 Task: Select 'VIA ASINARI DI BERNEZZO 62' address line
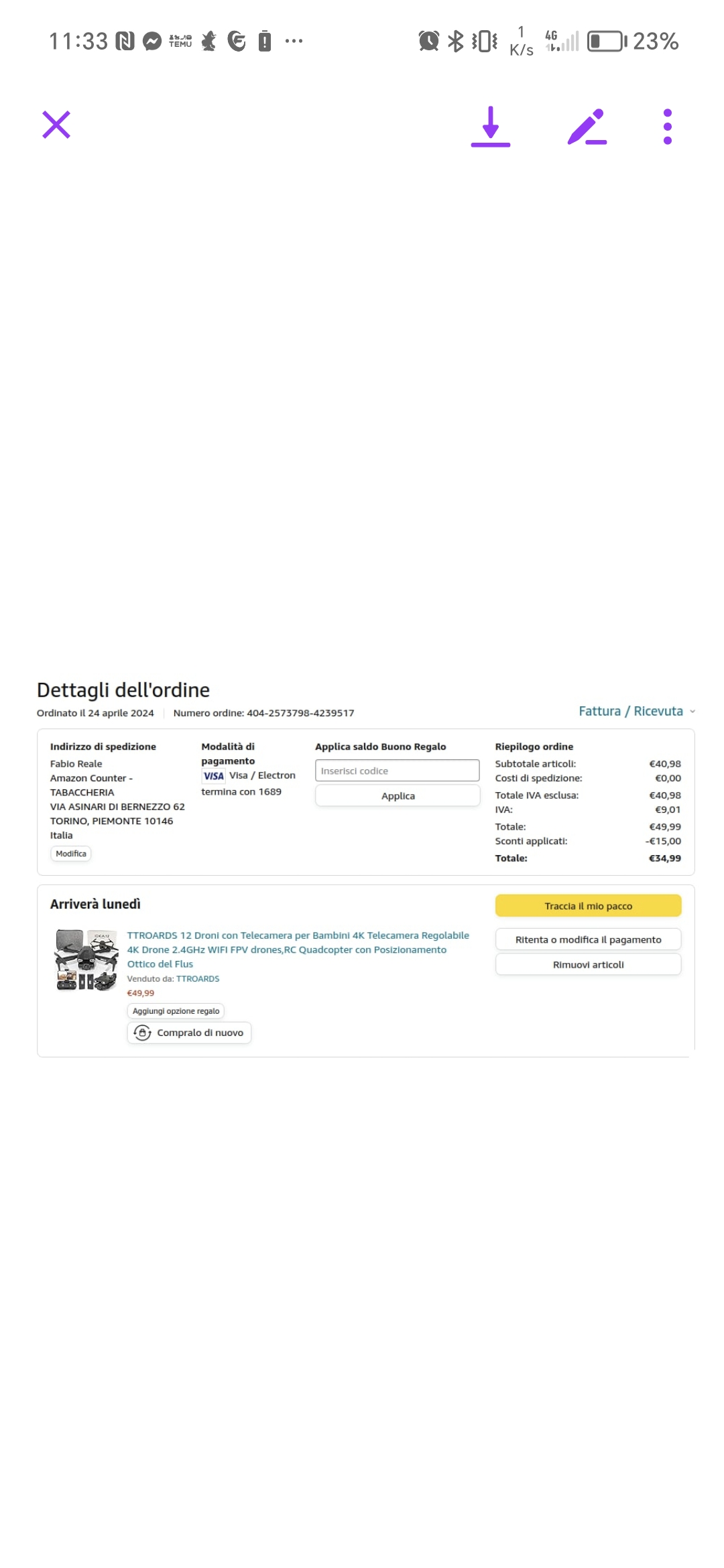(x=117, y=807)
